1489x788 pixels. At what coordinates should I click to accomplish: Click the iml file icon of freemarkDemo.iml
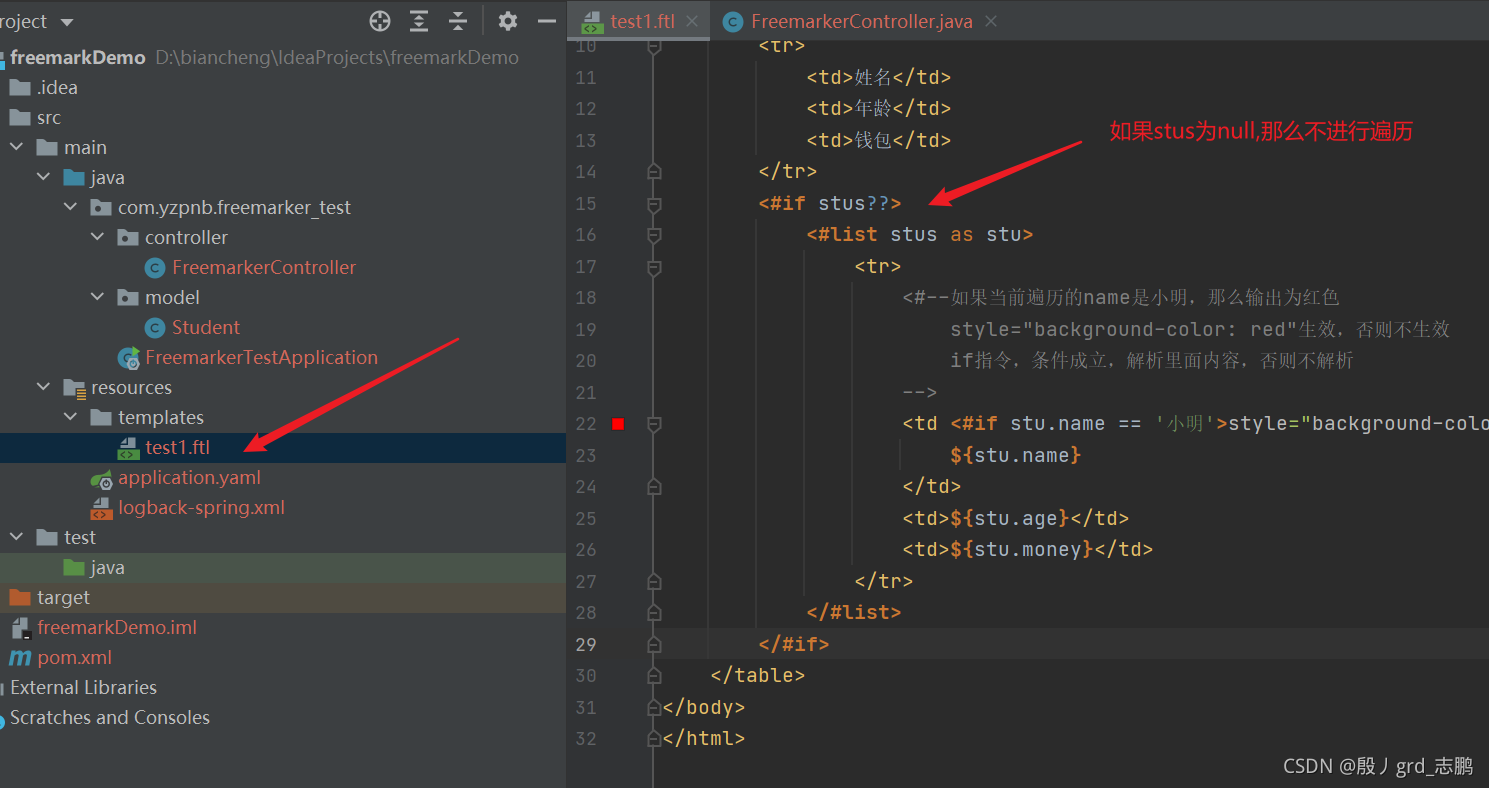tap(20, 628)
